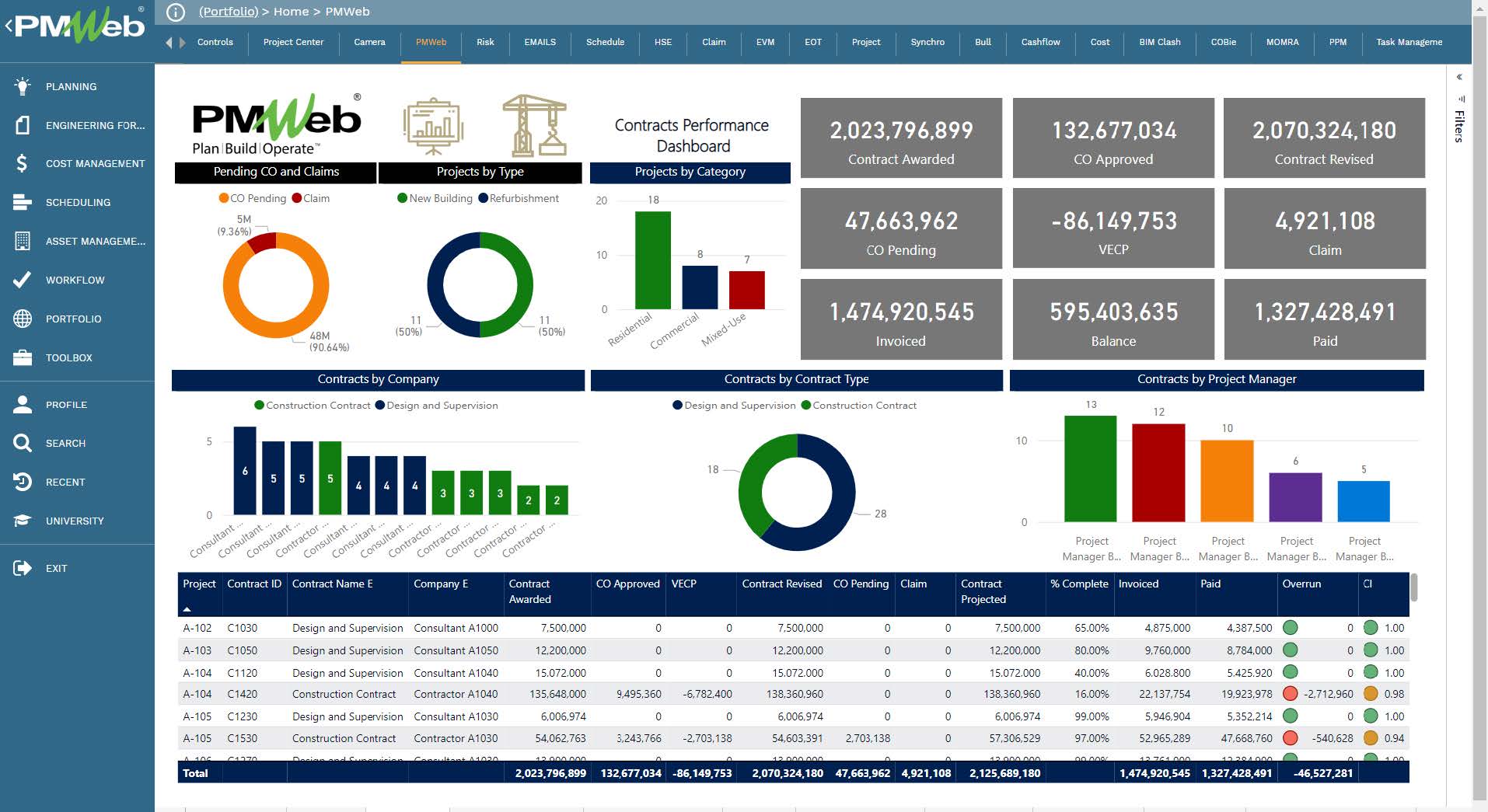Click the info icon next to breadcrumb

(174, 12)
